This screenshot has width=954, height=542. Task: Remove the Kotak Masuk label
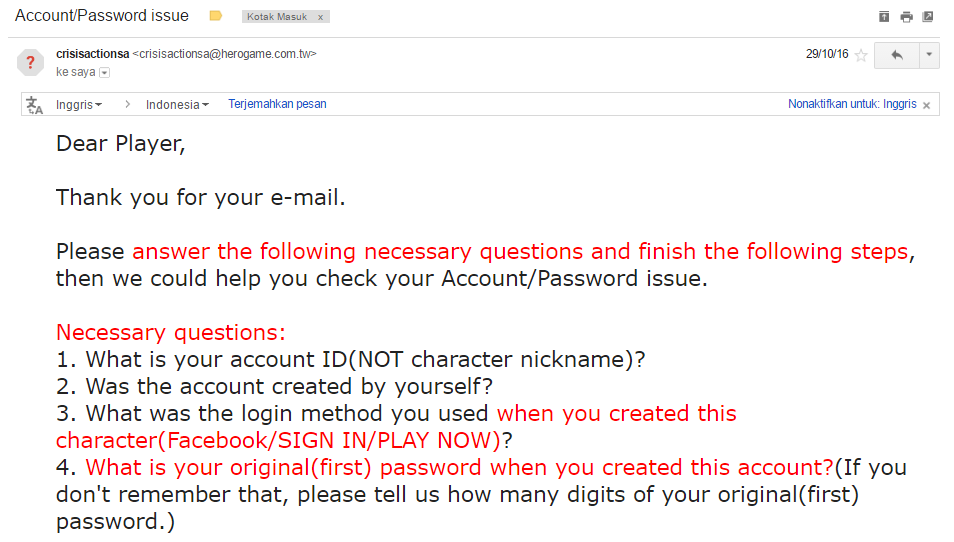[x=320, y=17]
